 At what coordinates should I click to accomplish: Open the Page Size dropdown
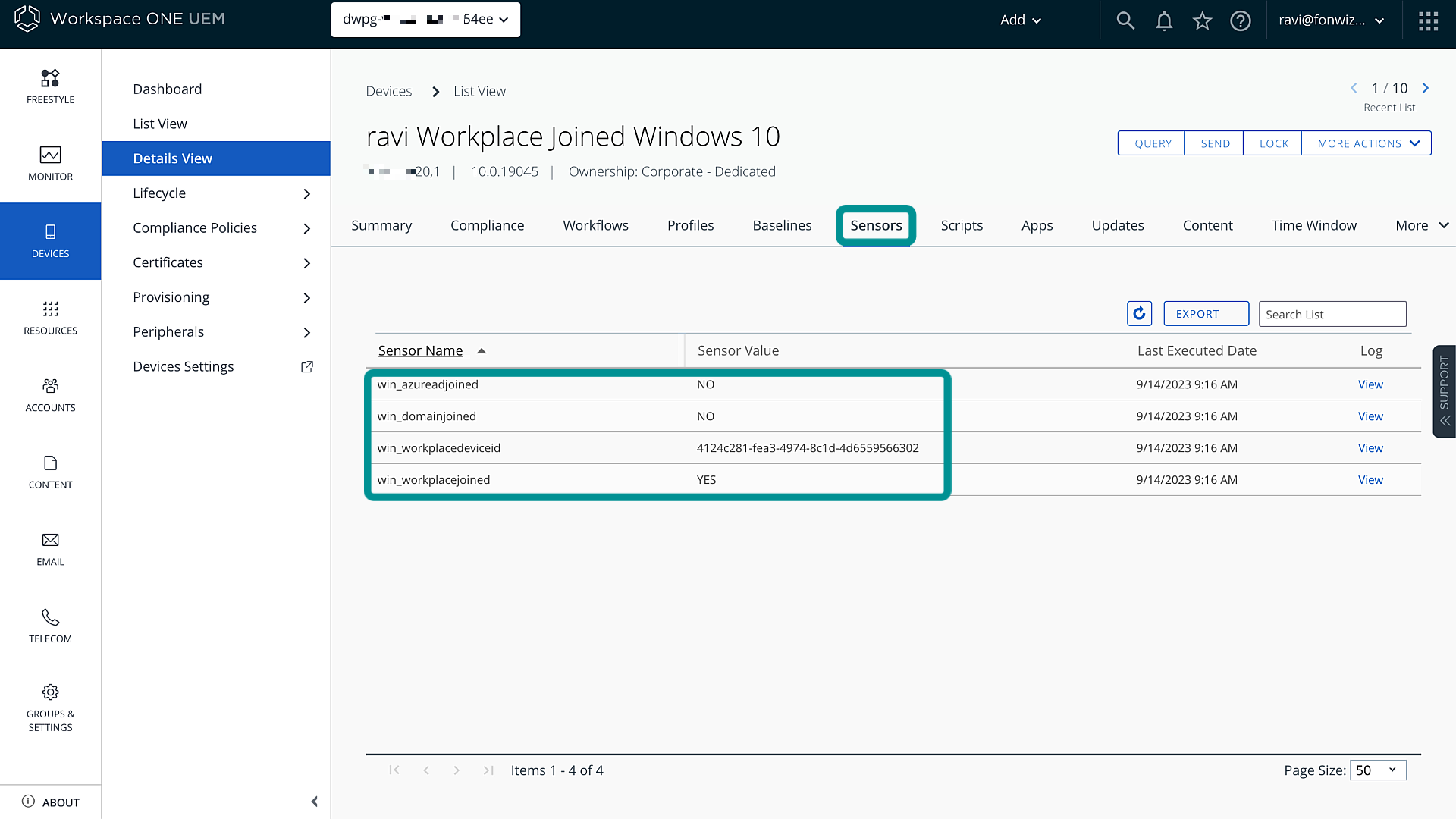[x=1378, y=770]
